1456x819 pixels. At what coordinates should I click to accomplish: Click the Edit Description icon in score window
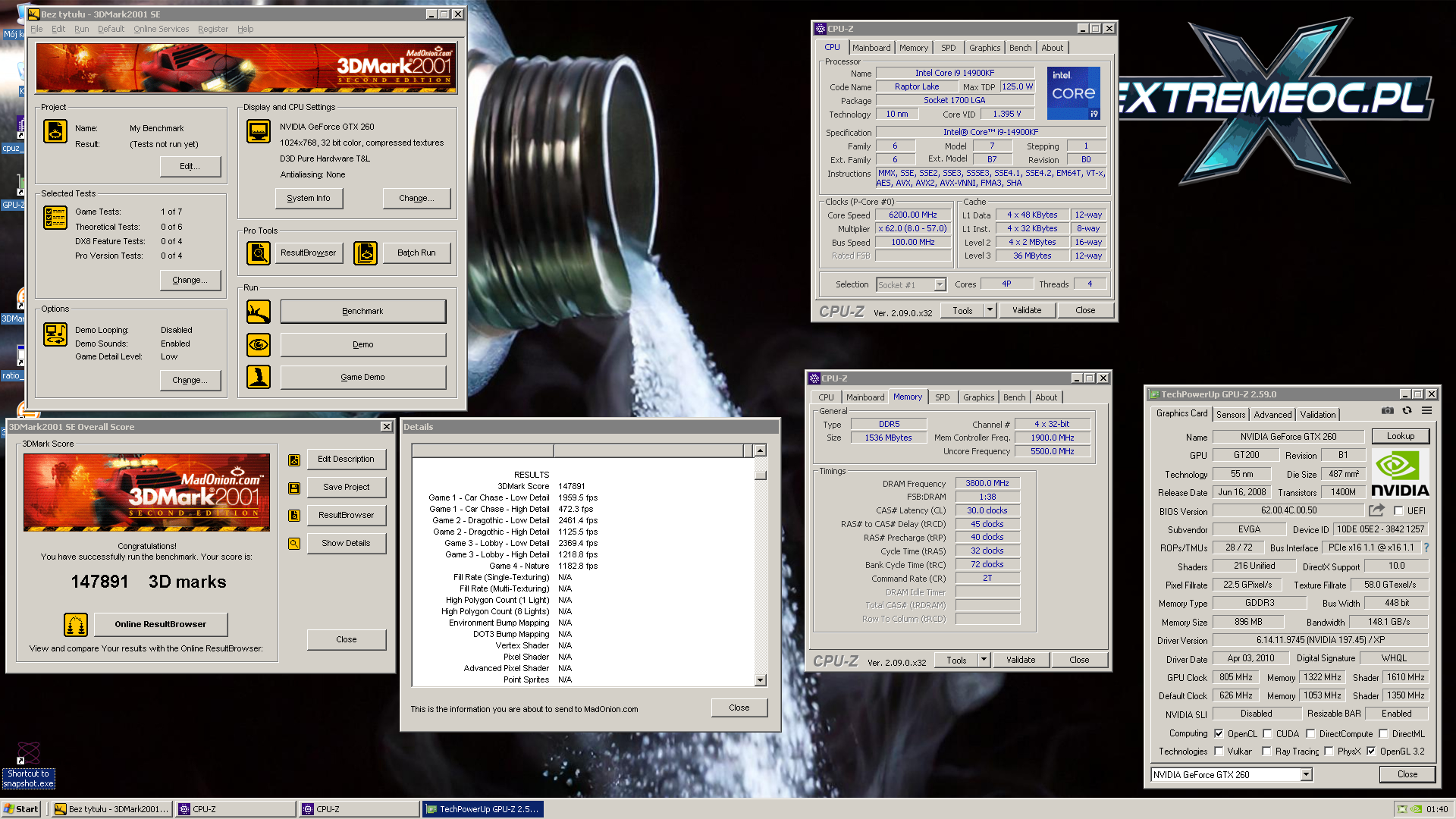(294, 460)
